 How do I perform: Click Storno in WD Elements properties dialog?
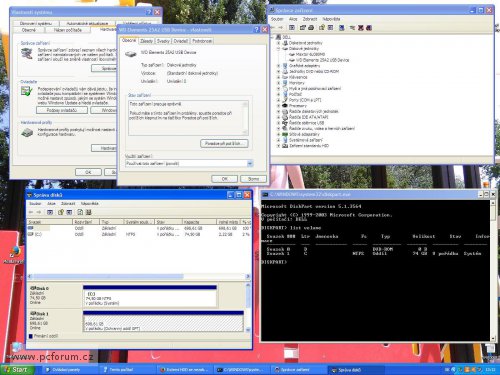253,179
